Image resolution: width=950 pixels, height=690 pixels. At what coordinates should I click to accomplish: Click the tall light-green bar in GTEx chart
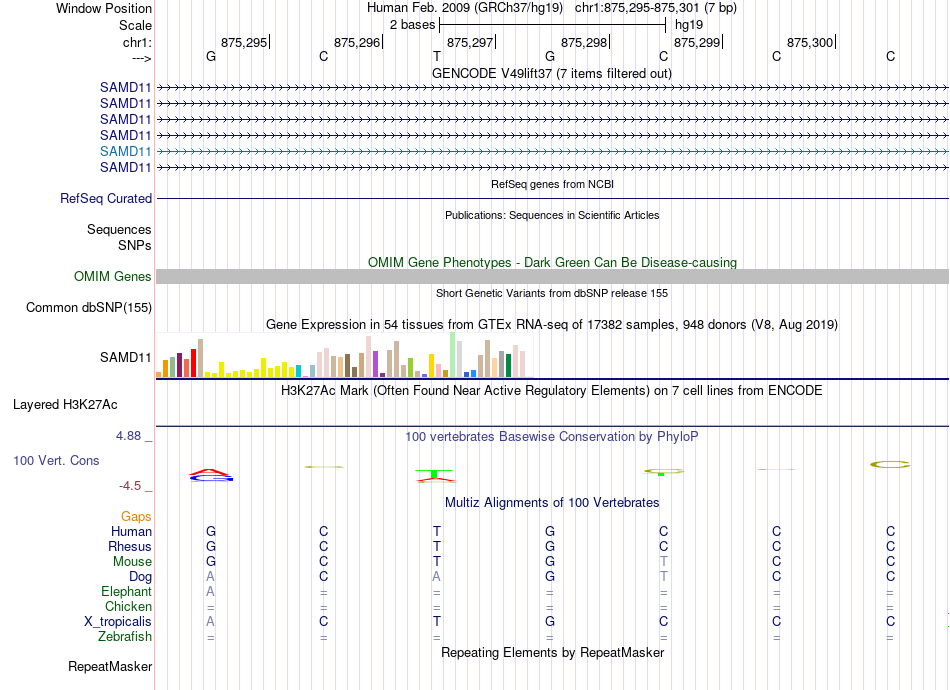pos(453,355)
